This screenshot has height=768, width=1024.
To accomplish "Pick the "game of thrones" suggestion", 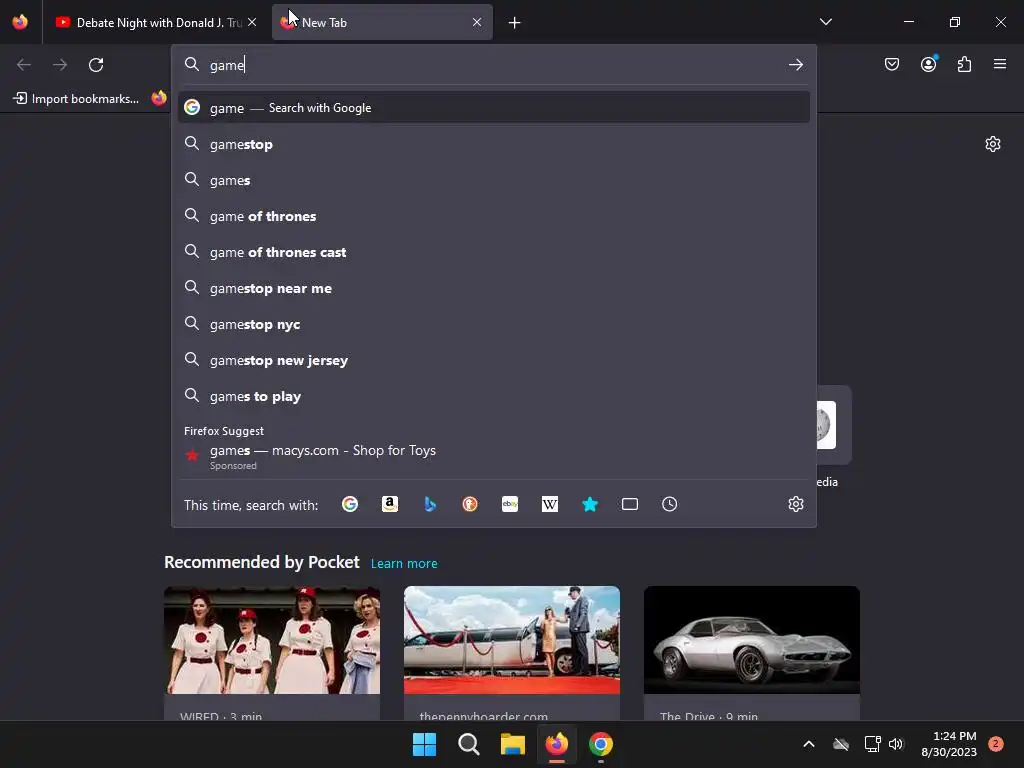I will 494,216.
